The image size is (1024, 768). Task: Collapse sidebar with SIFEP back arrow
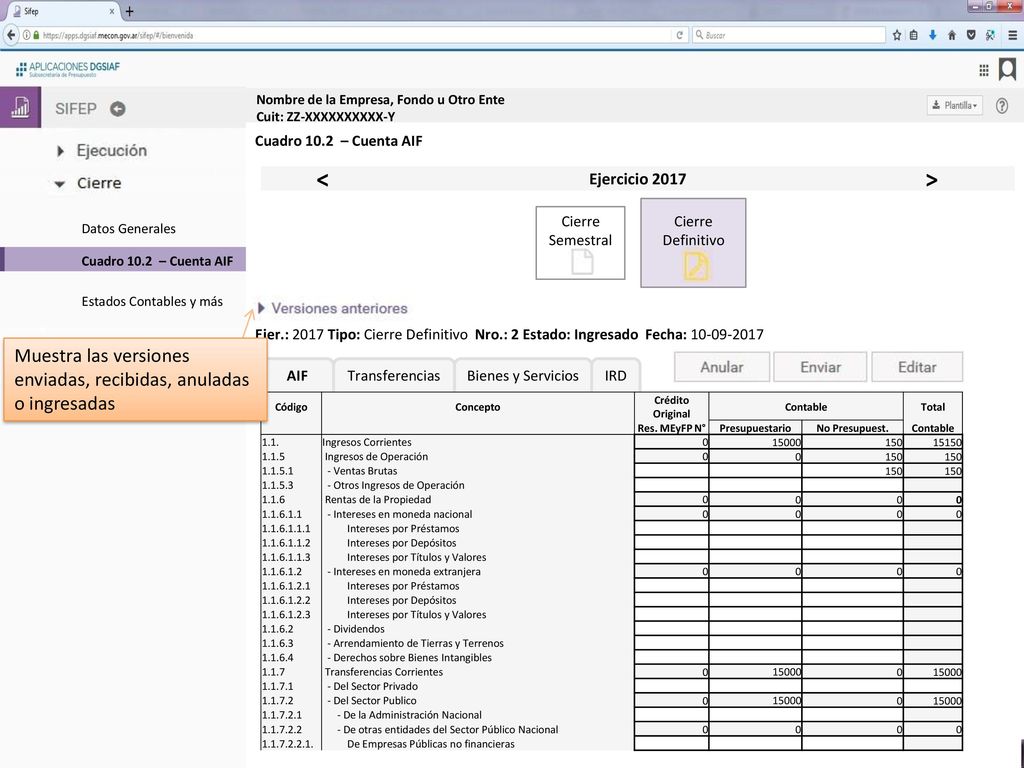coord(118,109)
